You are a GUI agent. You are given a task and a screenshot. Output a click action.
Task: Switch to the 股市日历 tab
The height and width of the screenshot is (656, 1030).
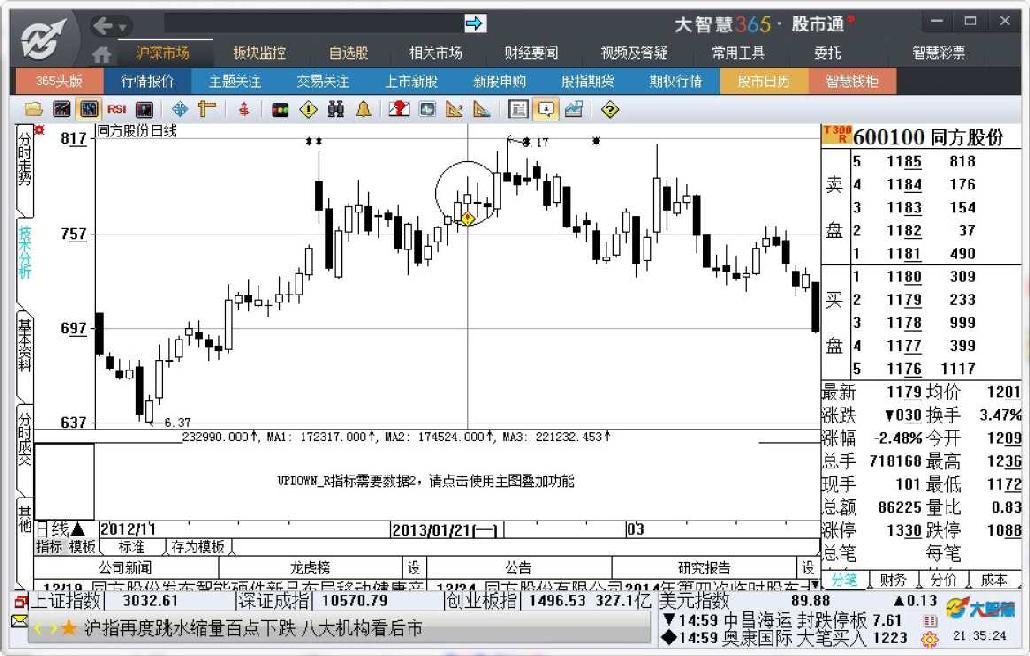tap(763, 81)
